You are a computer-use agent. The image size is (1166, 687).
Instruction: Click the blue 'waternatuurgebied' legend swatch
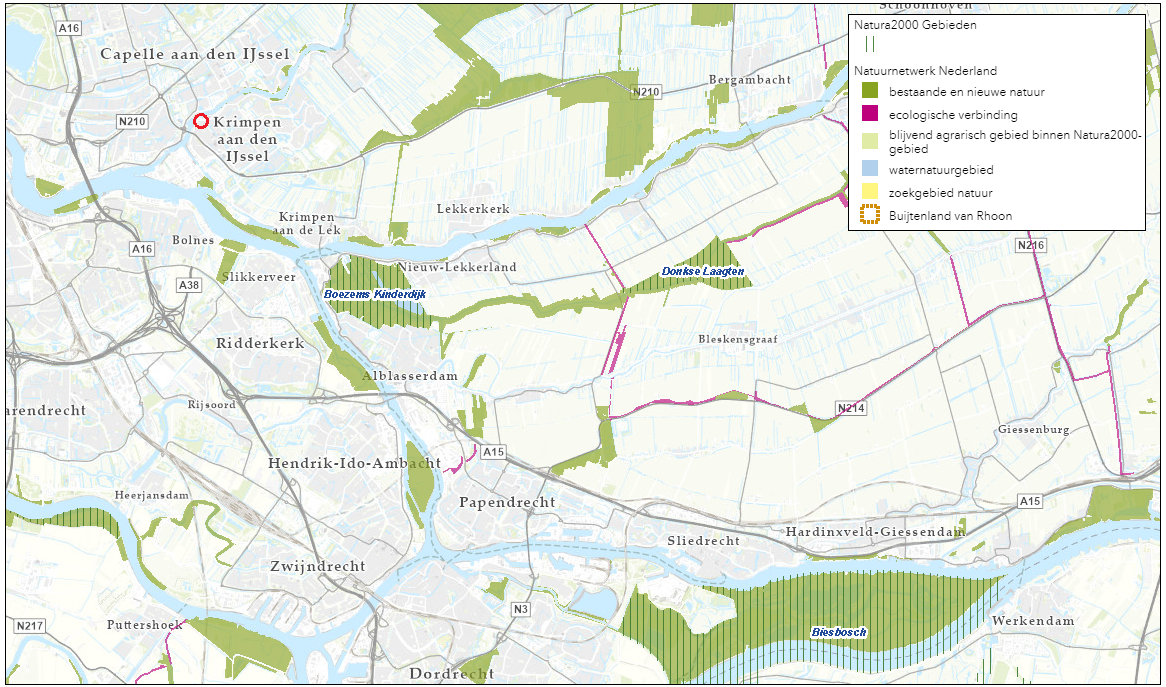[x=870, y=170]
